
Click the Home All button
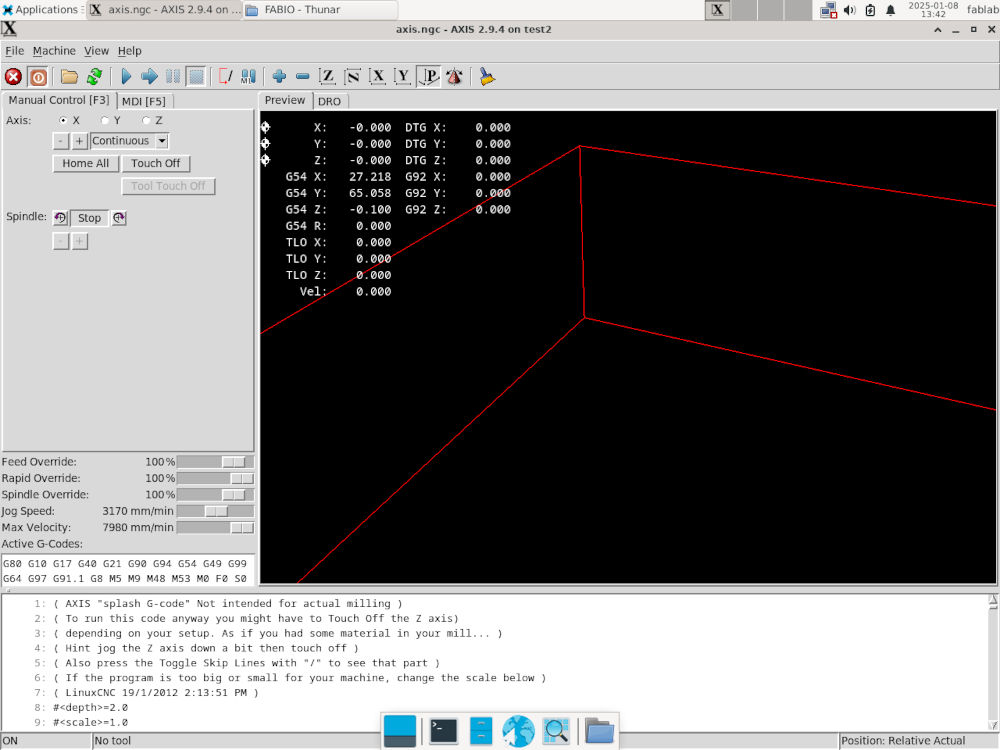[85, 163]
